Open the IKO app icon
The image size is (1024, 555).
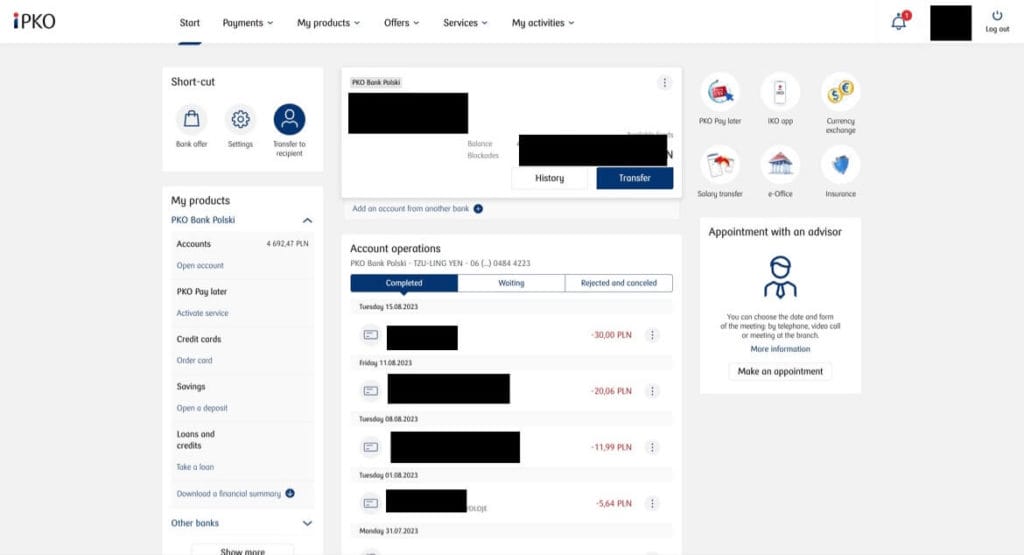pyautogui.click(x=780, y=92)
